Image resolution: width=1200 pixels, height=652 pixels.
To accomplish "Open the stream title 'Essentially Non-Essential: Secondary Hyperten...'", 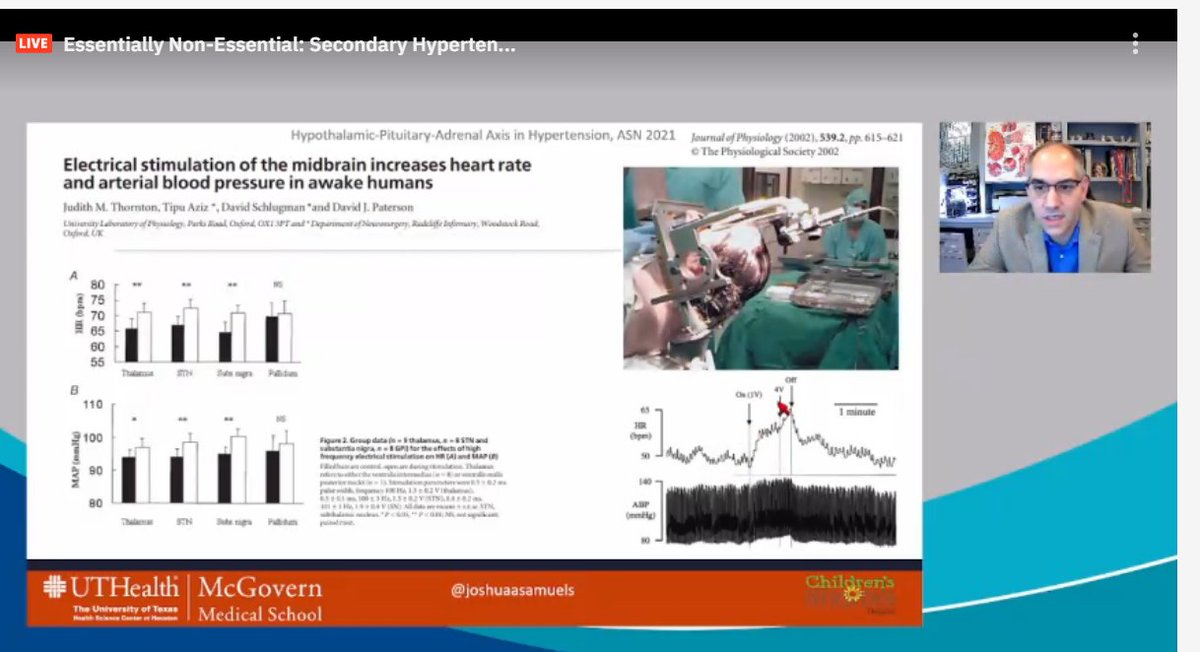I will (290, 45).
